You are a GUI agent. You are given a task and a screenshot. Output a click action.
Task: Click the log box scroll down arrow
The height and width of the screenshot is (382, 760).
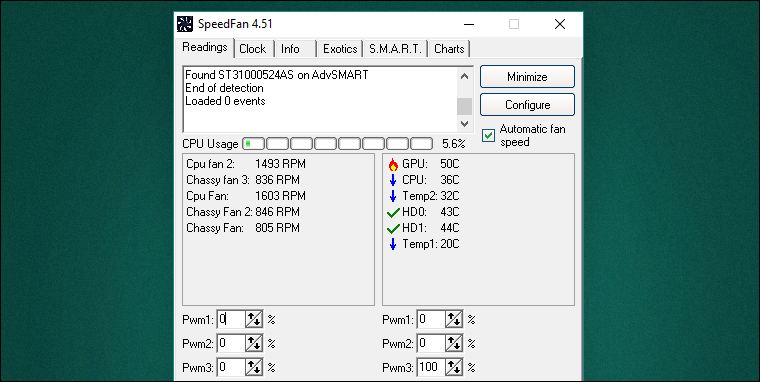click(x=464, y=124)
